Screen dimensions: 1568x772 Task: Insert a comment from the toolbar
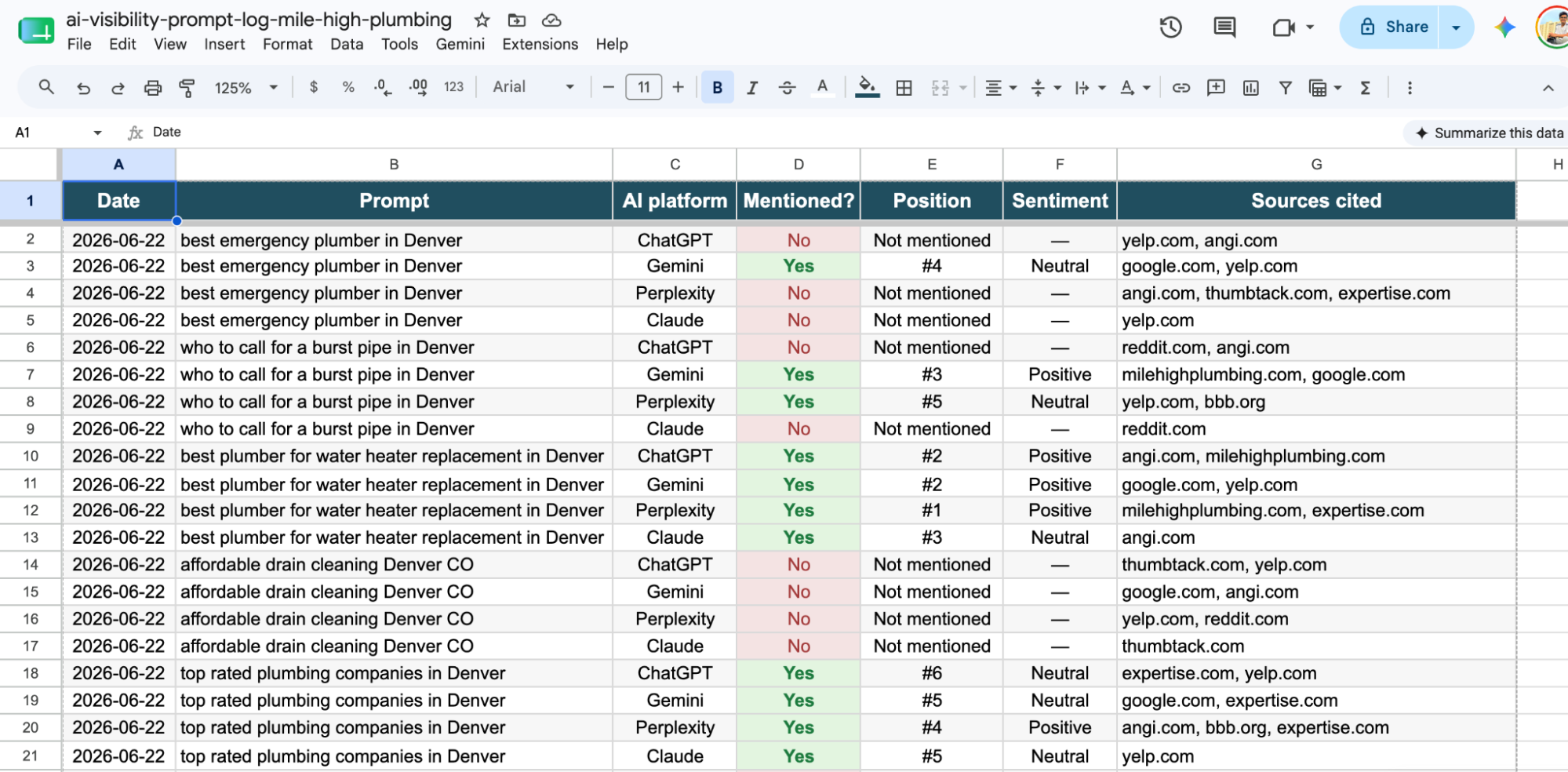tap(1216, 87)
